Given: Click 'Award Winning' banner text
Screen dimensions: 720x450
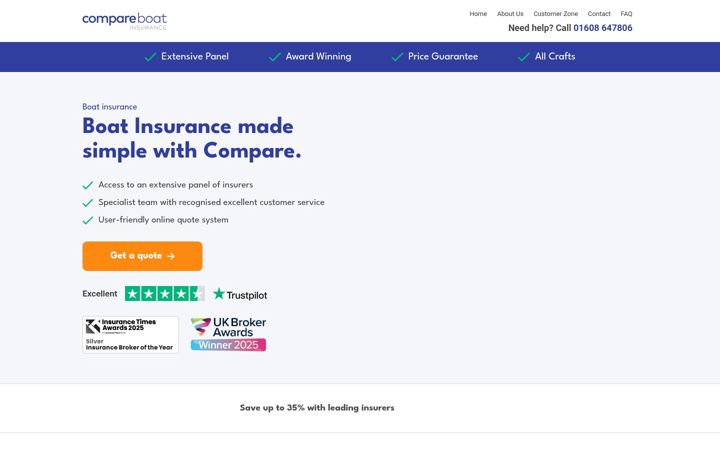Looking at the screenshot, I should pos(318,56).
